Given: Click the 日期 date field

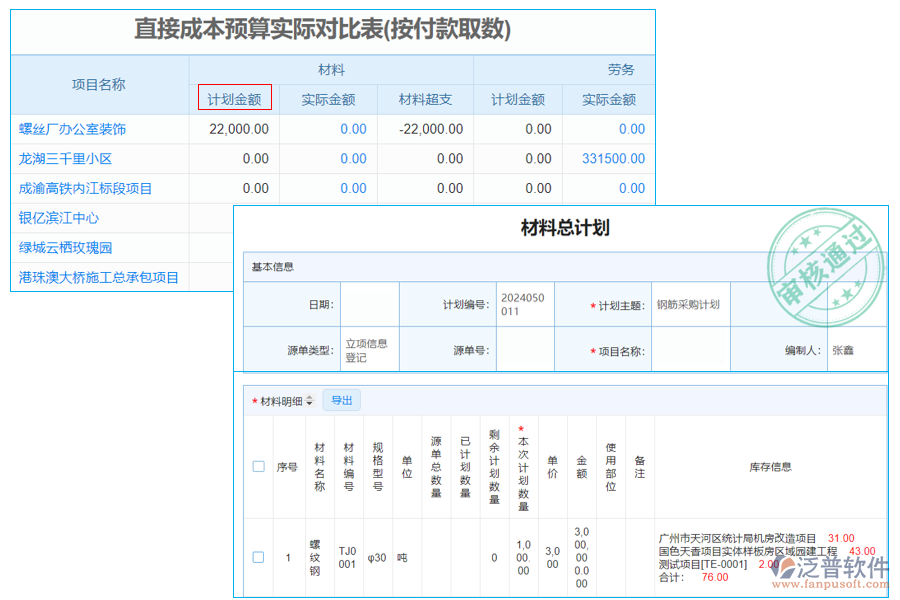Looking at the screenshot, I should [368, 305].
